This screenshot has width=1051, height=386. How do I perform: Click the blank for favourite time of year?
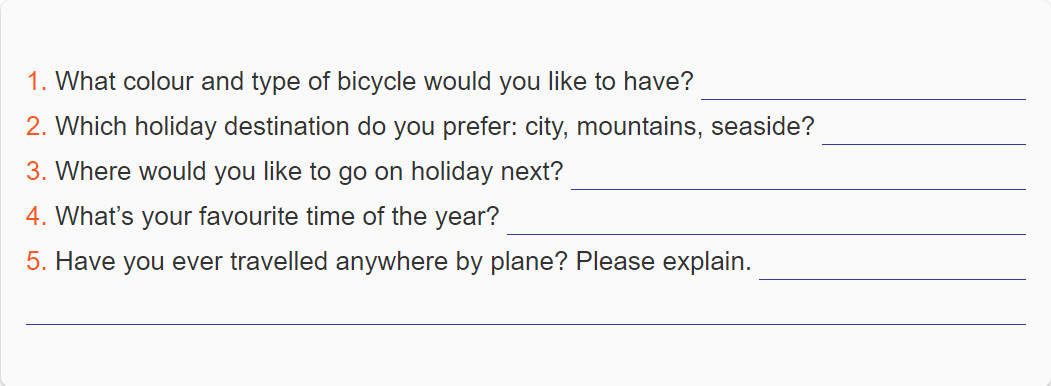(x=766, y=218)
